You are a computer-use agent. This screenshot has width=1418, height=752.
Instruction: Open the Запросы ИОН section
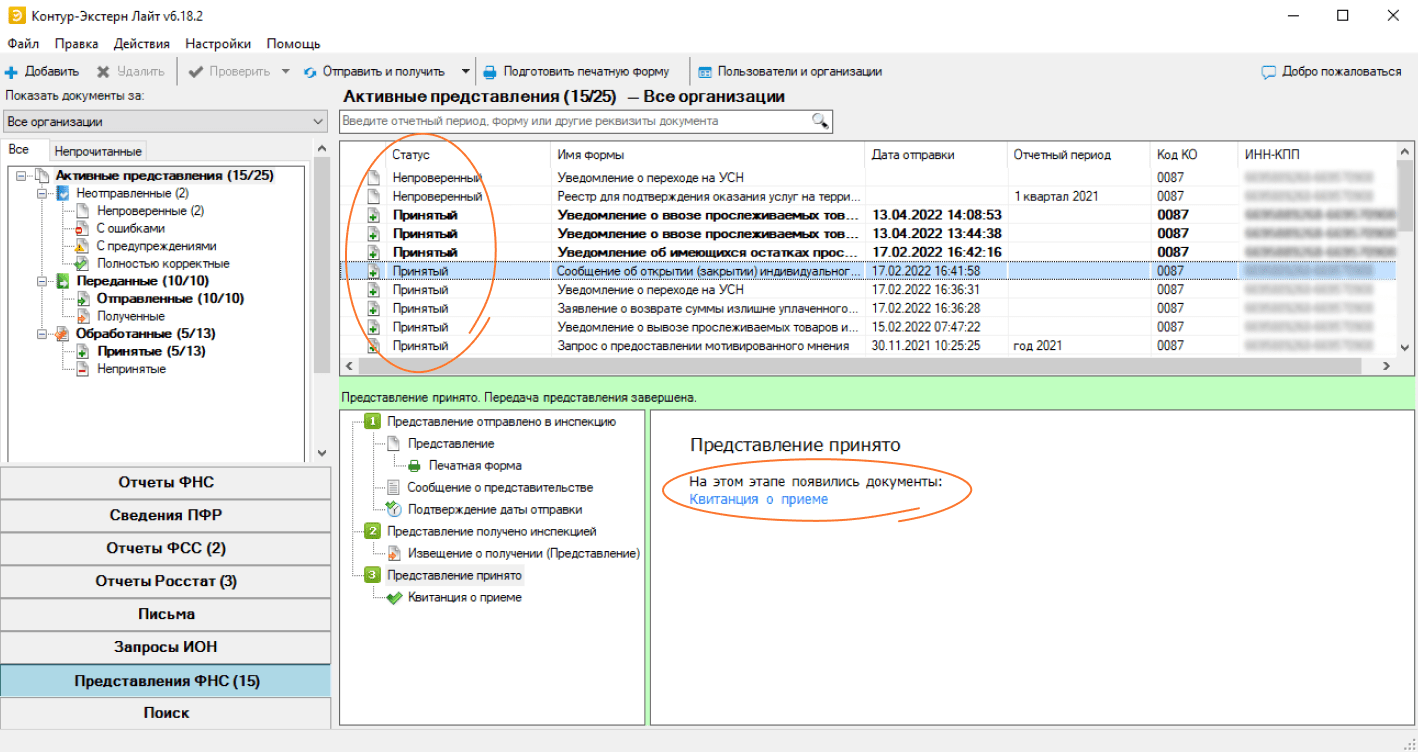[165, 647]
